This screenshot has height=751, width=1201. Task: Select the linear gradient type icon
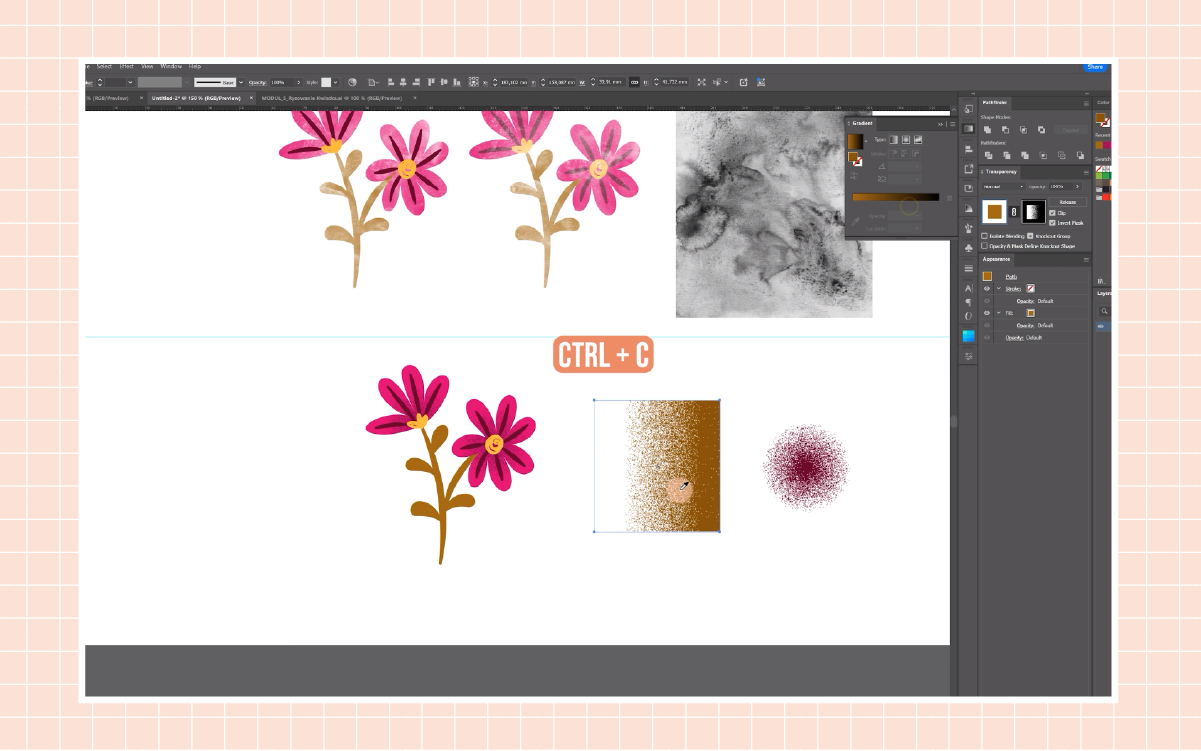tap(893, 140)
